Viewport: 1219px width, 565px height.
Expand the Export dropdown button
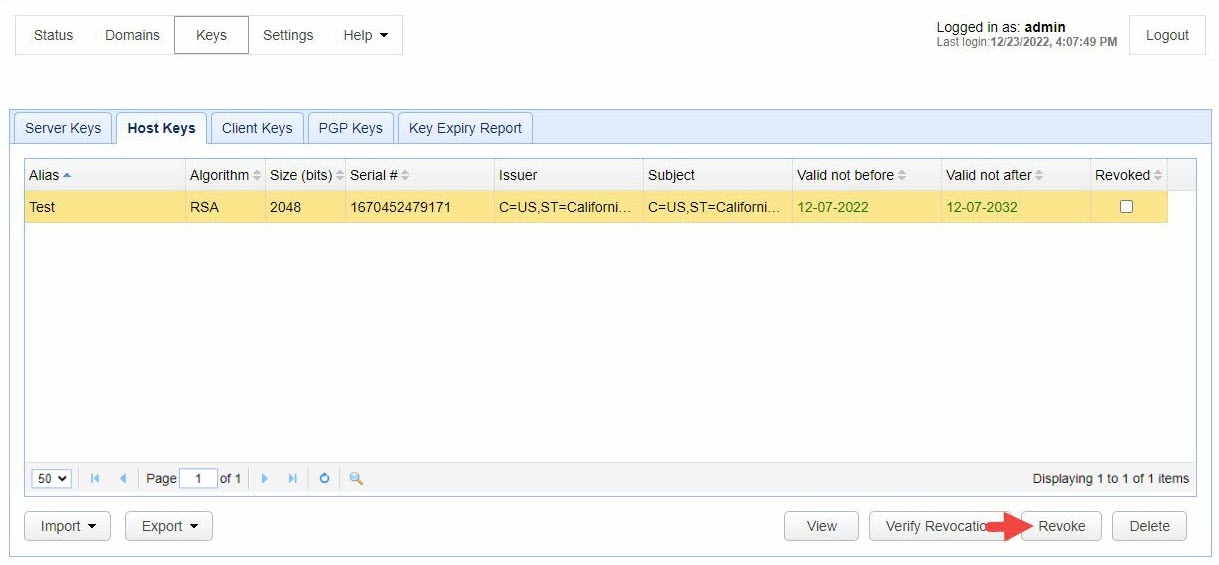point(168,526)
